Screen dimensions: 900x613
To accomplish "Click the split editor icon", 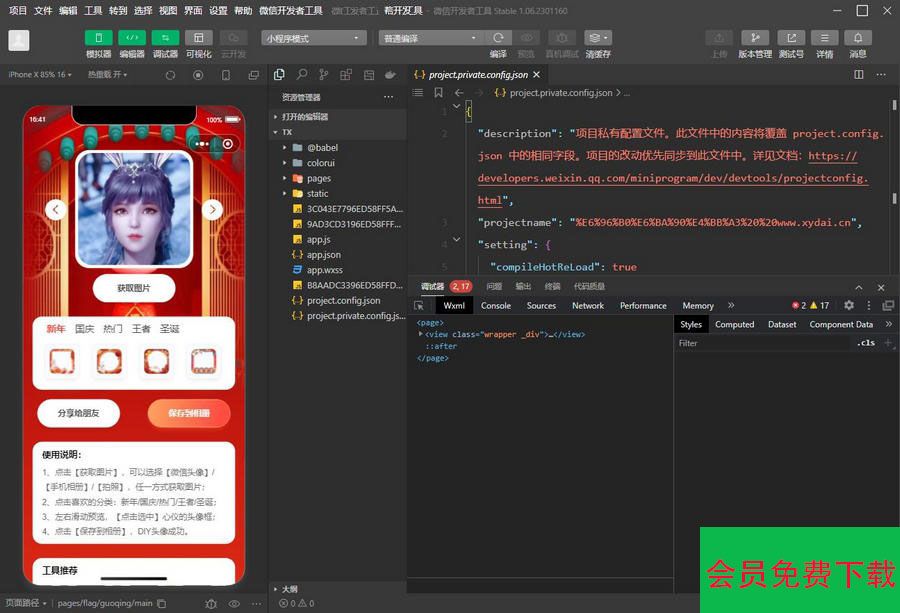I will (859, 75).
